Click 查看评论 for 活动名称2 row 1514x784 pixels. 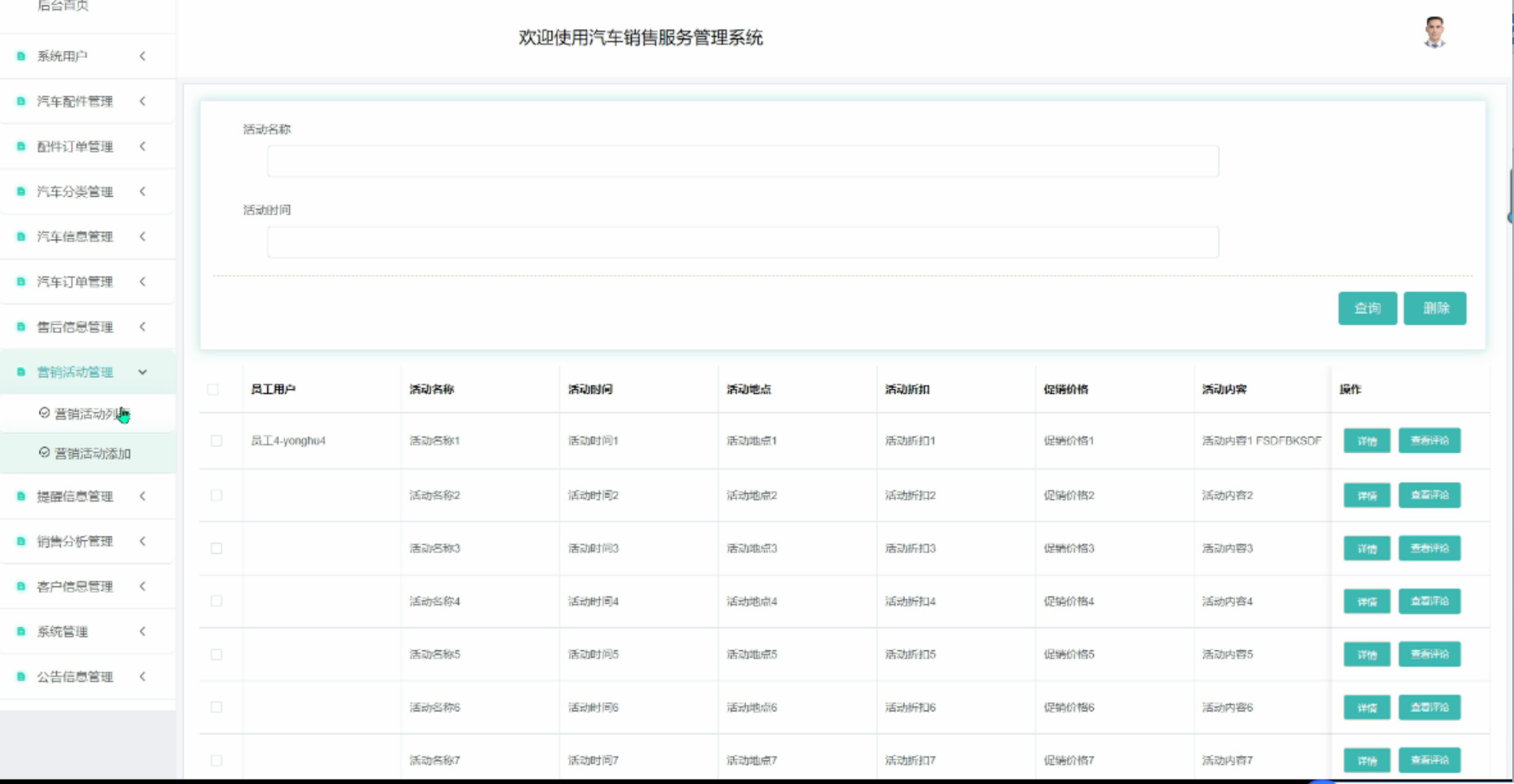tap(1430, 495)
